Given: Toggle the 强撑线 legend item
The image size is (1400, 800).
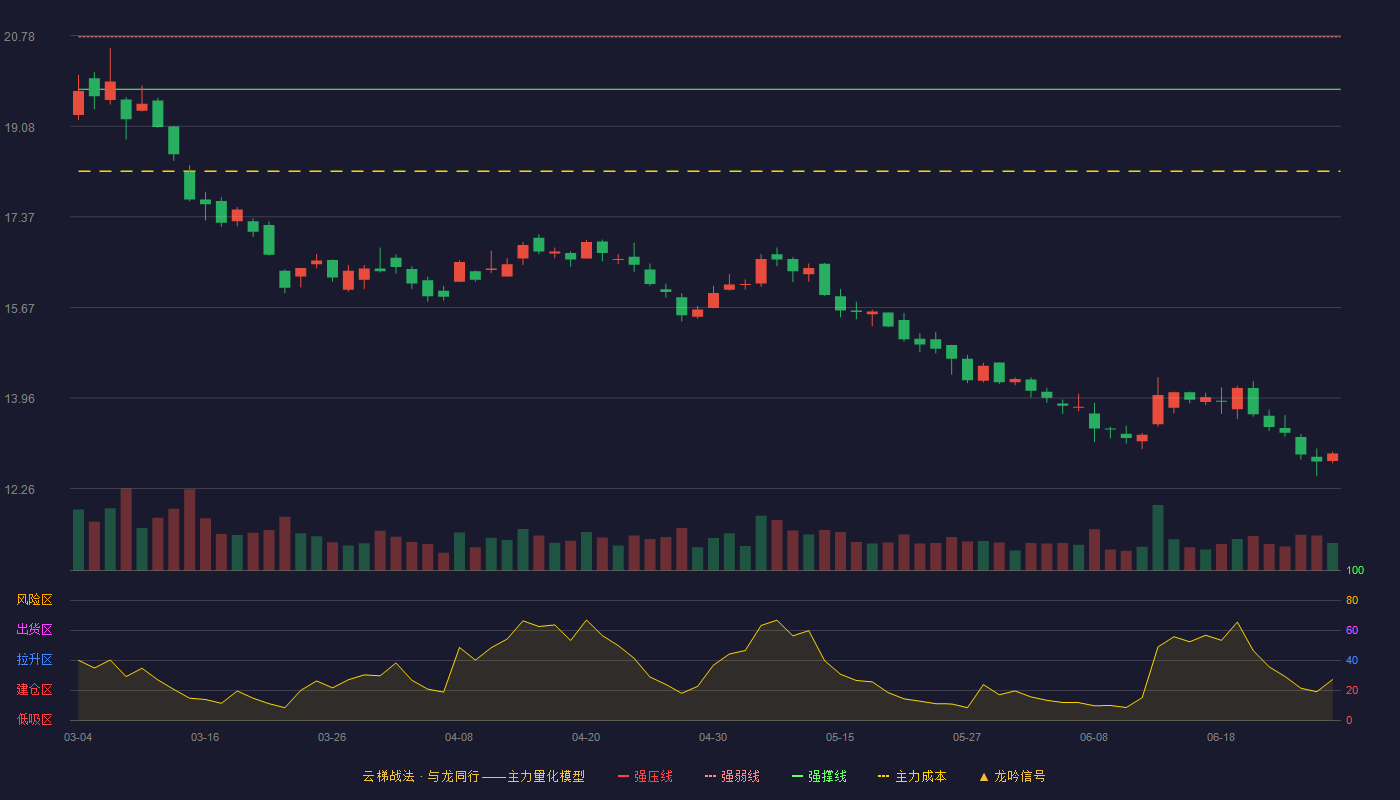Looking at the screenshot, I should [819, 776].
